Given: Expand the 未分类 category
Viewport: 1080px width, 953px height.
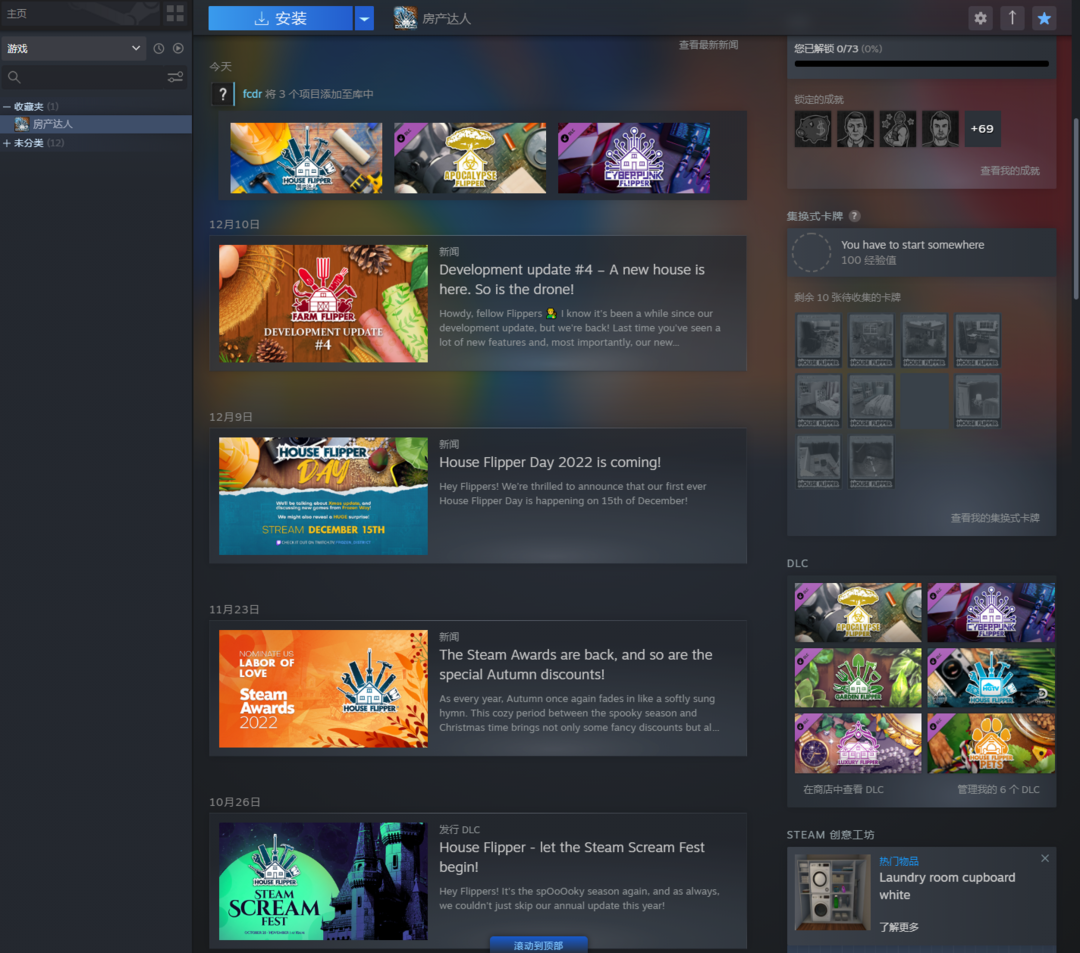Looking at the screenshot, I should point(7,143).
